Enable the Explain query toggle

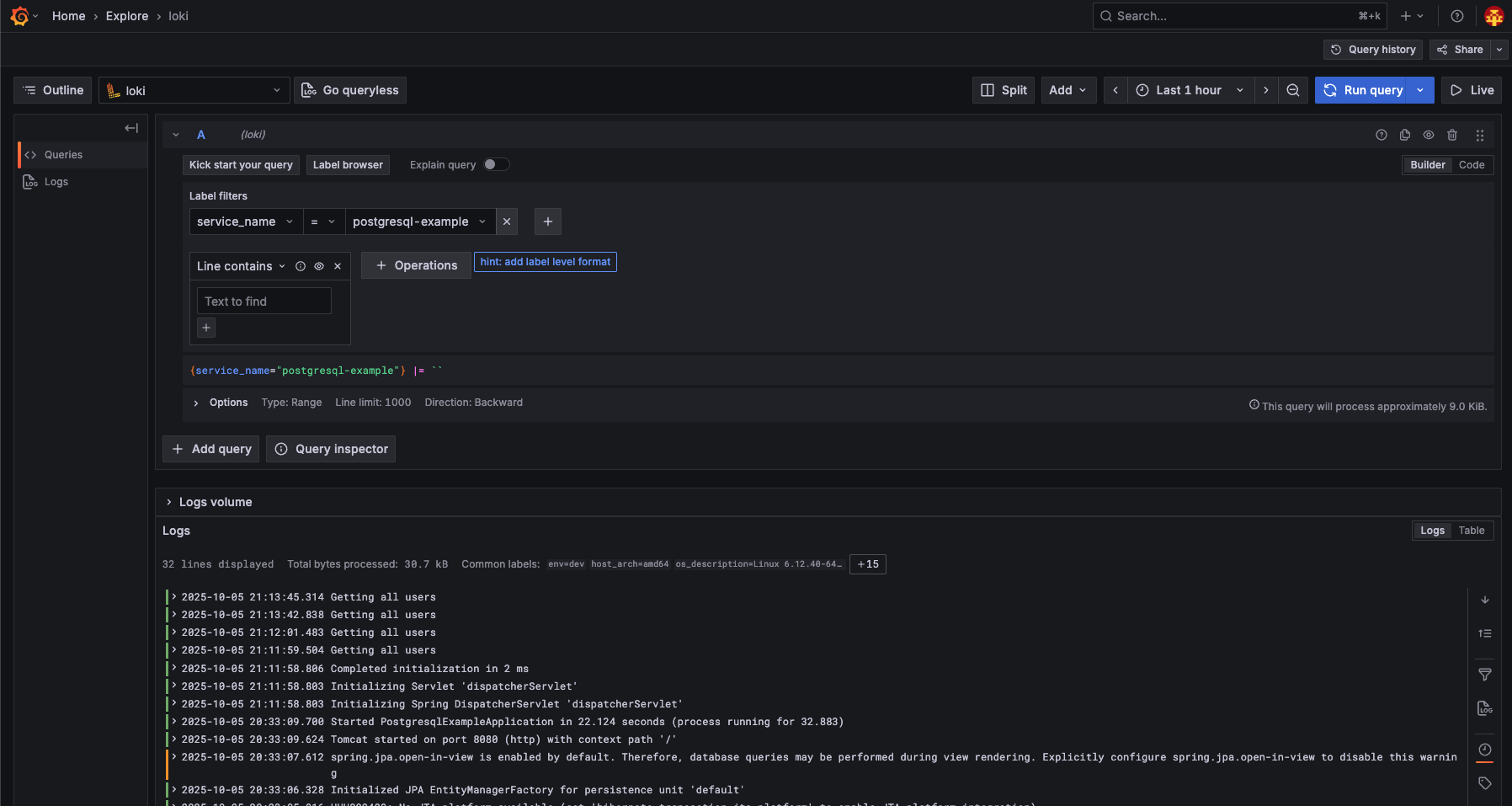coord(497,164)
